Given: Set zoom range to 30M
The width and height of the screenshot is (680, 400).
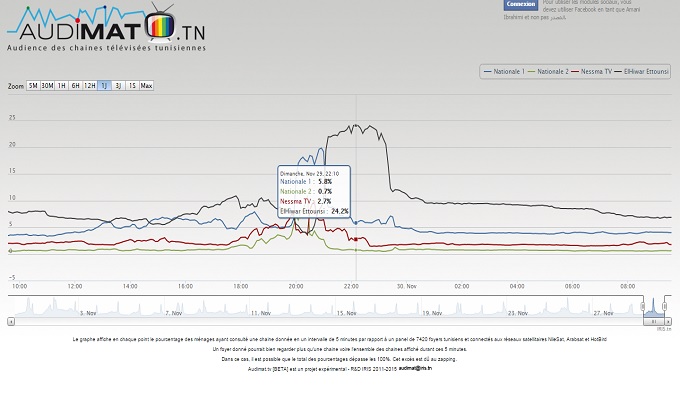Looking at the screenshot, I should [x=47, y=86].
